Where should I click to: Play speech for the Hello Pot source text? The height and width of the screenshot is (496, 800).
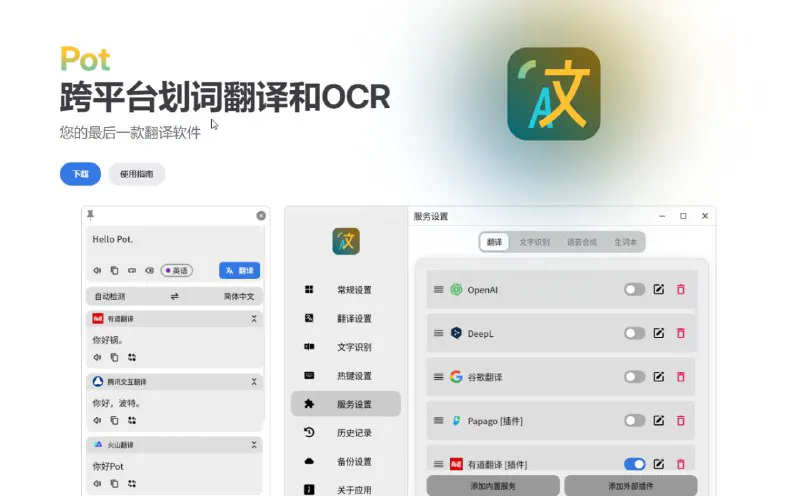[x=97, y=270]
